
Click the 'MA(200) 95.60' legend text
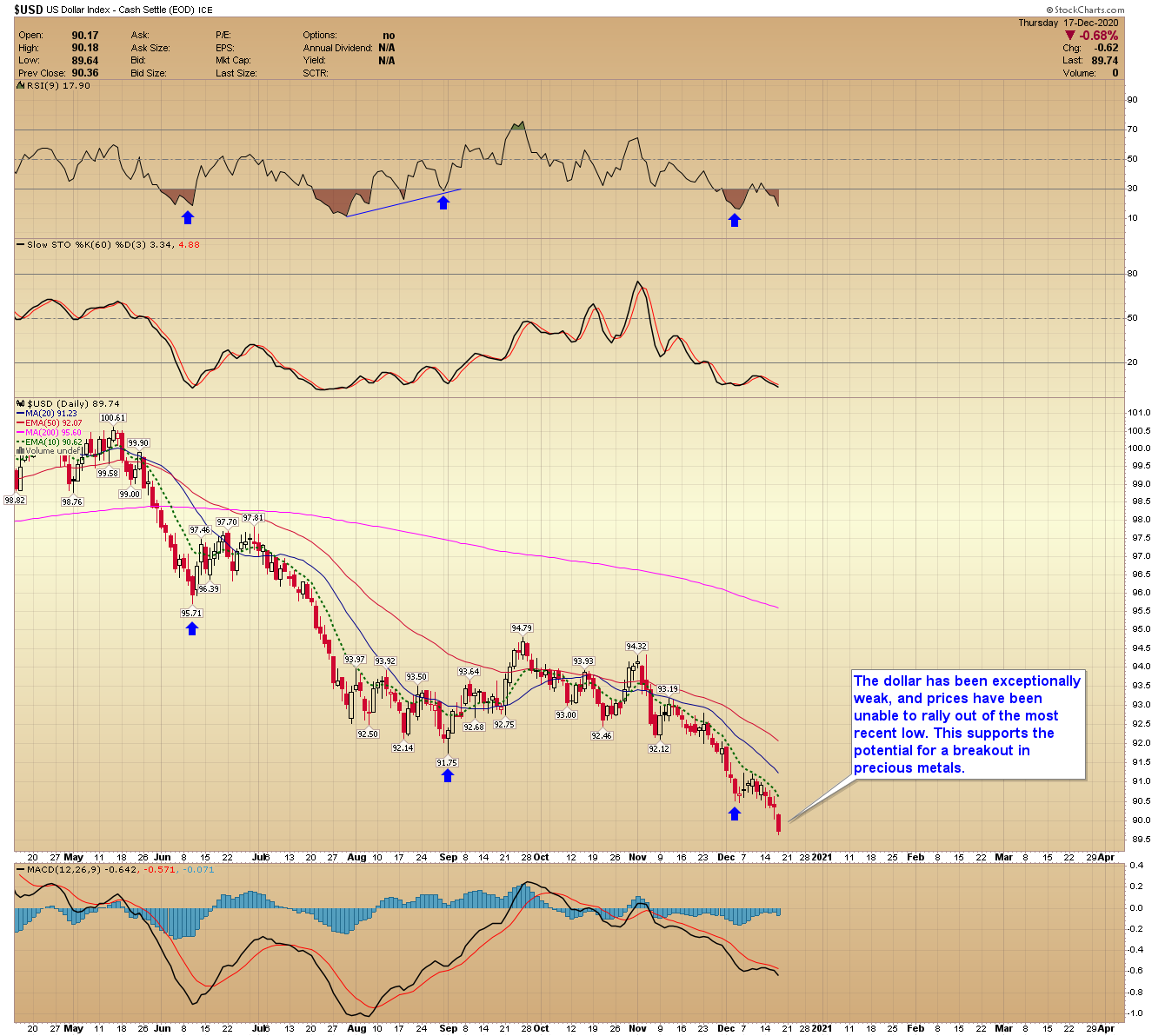point(54,433)
